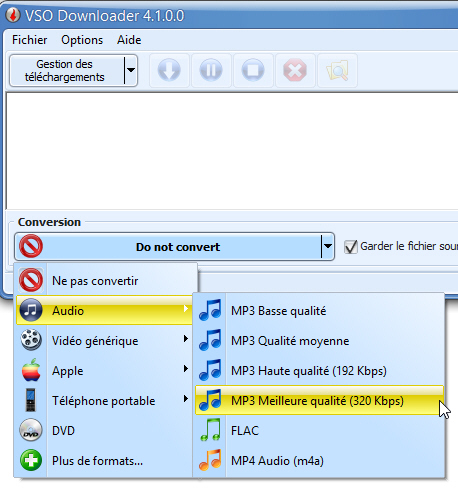Click the film reel icon in menu
This screenshot has height=490, width=458.
[31, 340]
